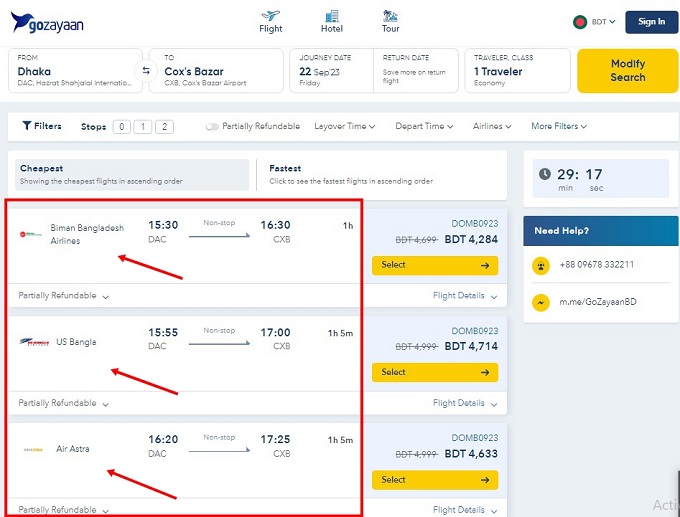The image size is (680, 517).
Task: Click the Filters funnel icon
Action: coord(26,126)
